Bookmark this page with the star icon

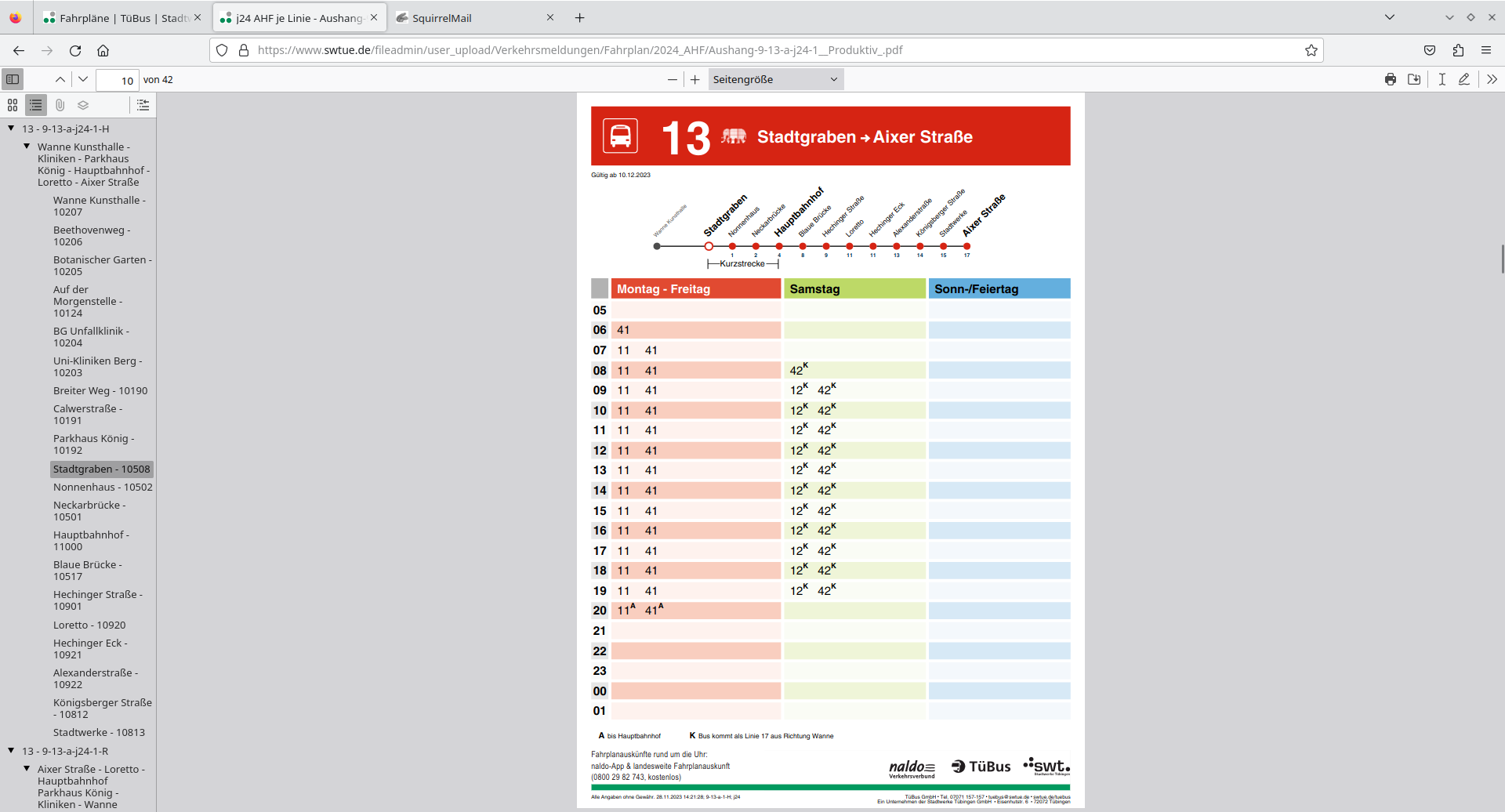point(1311,50)
